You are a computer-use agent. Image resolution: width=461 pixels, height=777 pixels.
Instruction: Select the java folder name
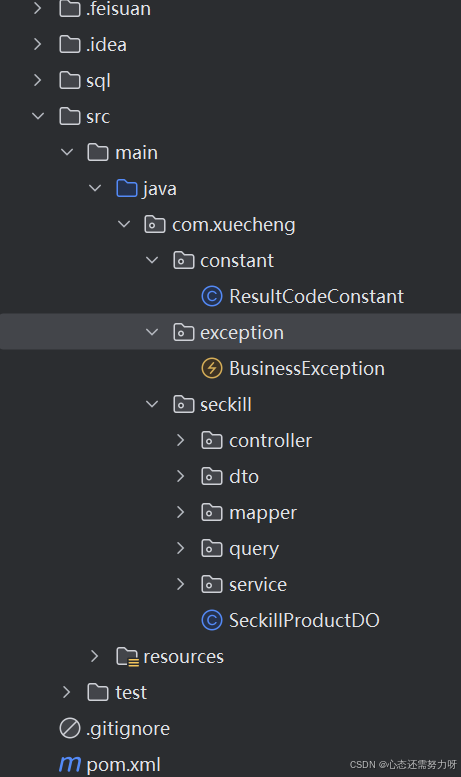(x=160, y=189)
